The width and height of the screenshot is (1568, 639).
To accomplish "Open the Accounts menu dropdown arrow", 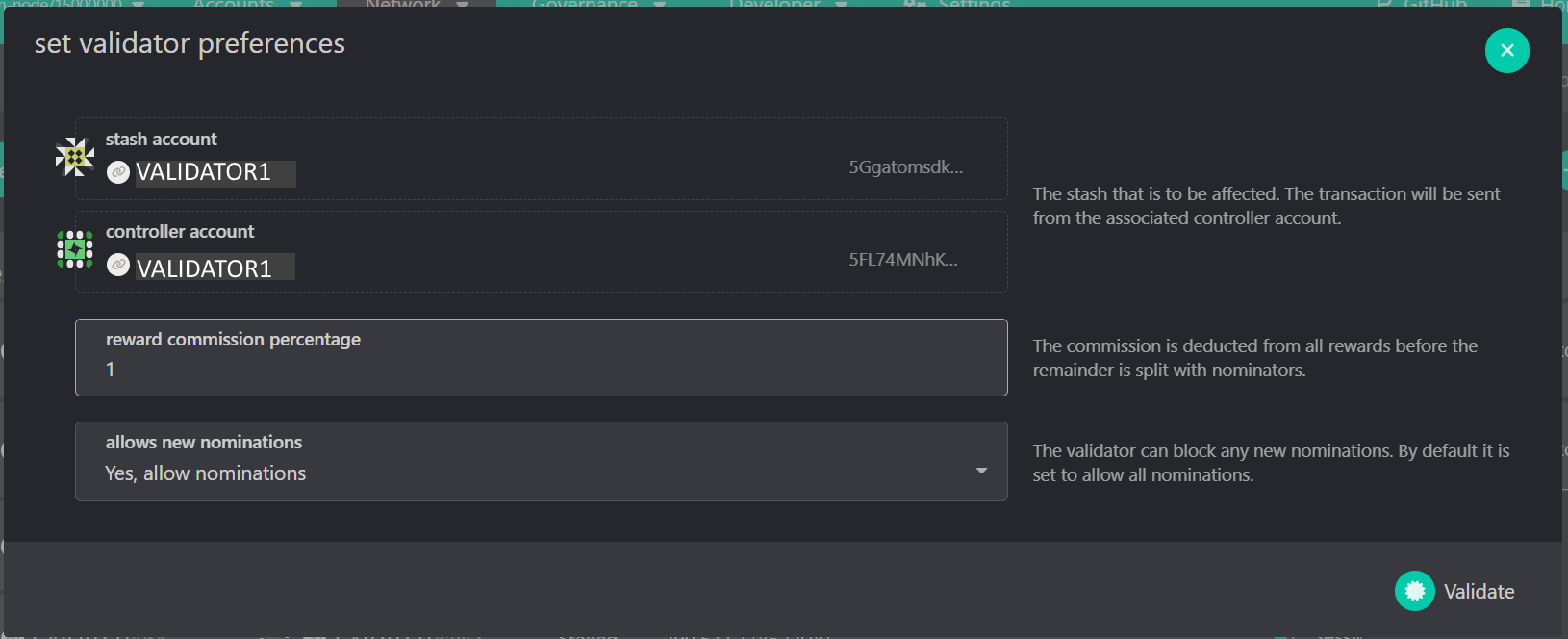I will (295, 4).
